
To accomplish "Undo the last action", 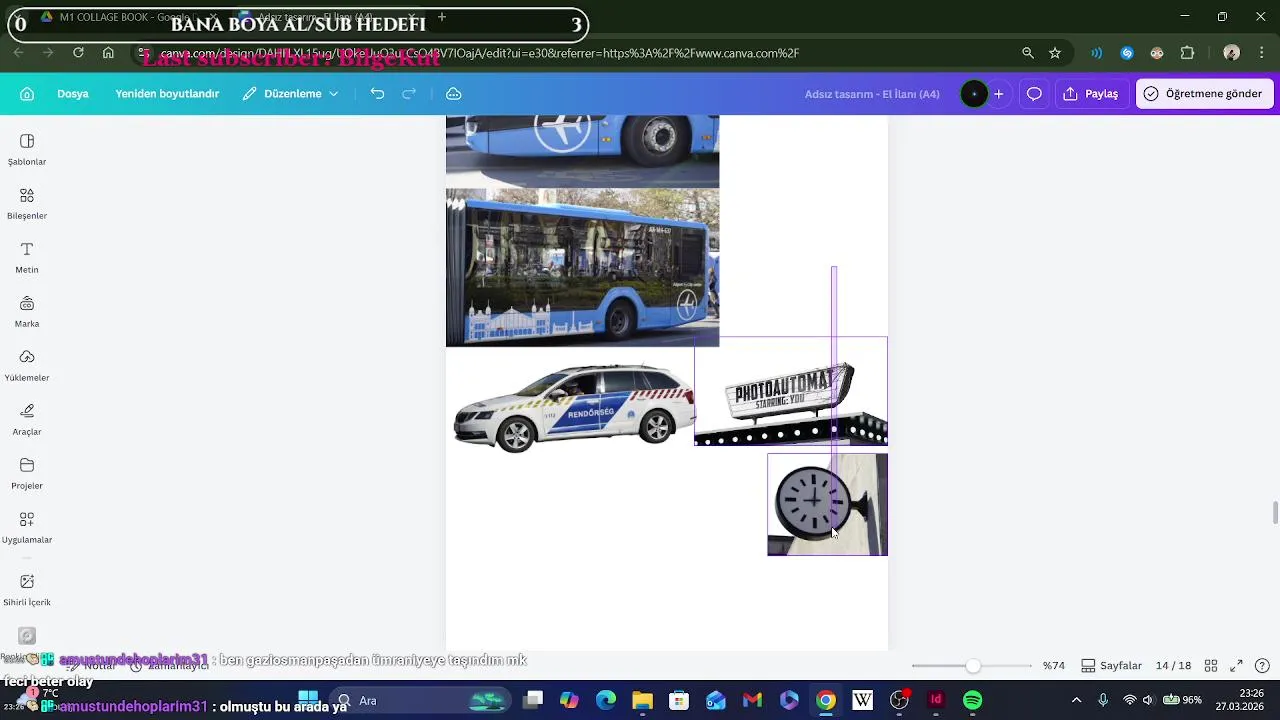I will (x=377, y=94).
